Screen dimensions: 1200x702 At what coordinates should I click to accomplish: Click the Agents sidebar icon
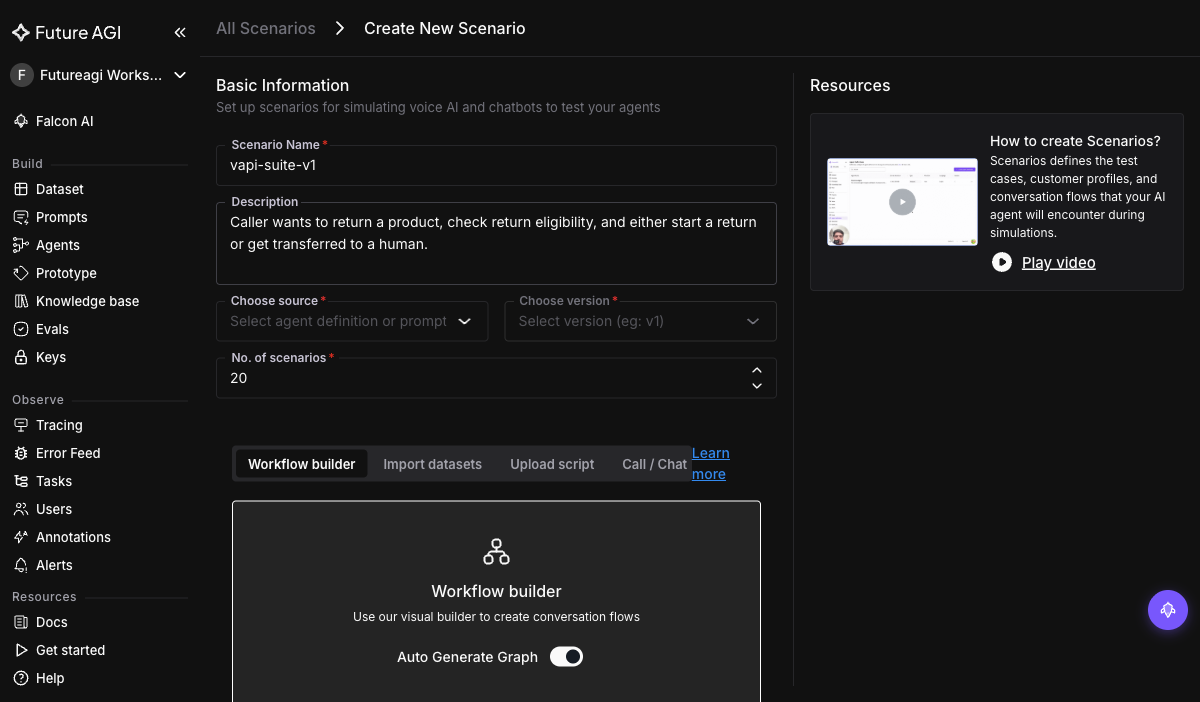click(20, 245)
